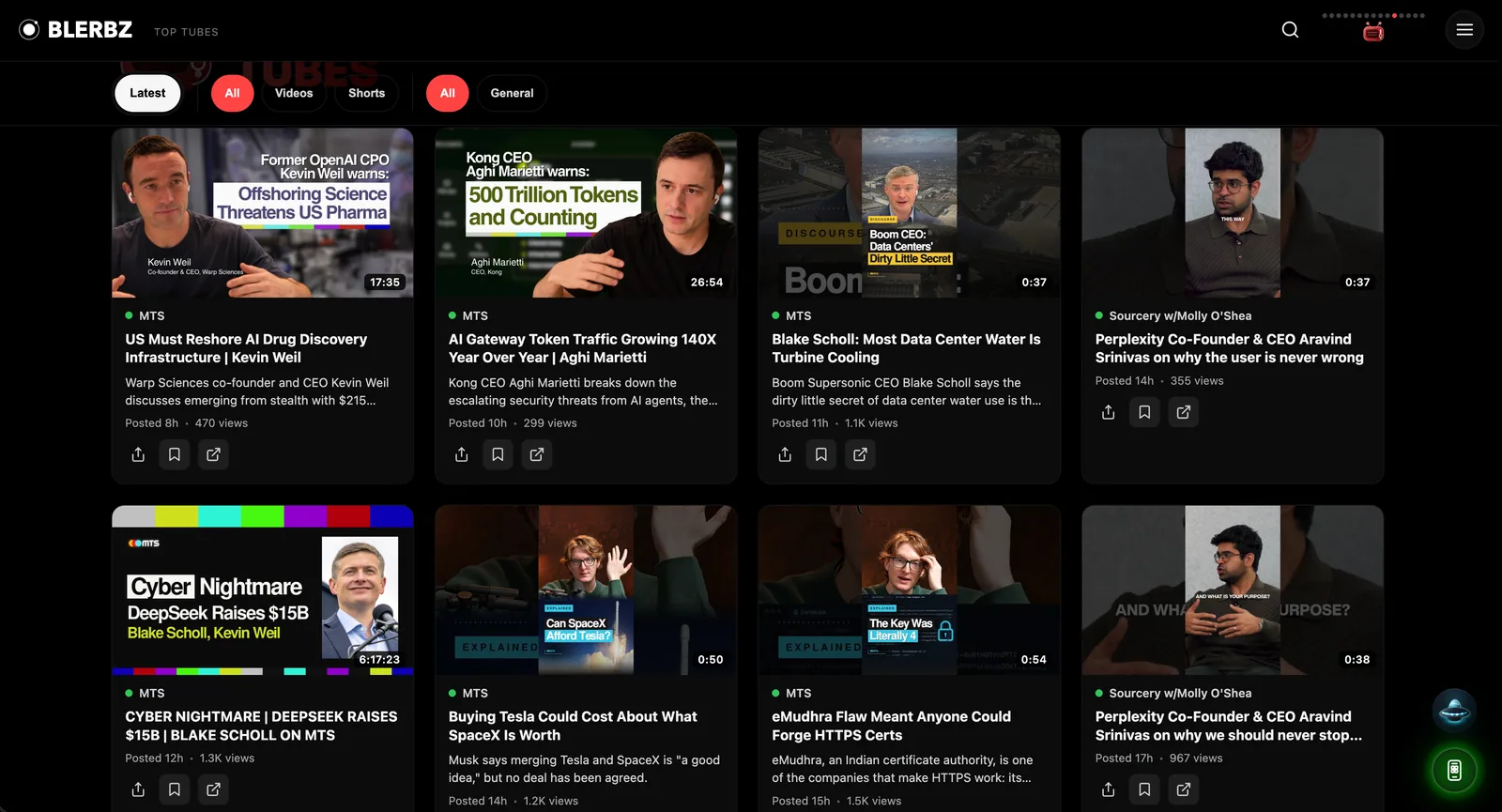
Task: Bookmark the Cyber Nightmare video
Action: pyautogui.click(x=175, y=789)
